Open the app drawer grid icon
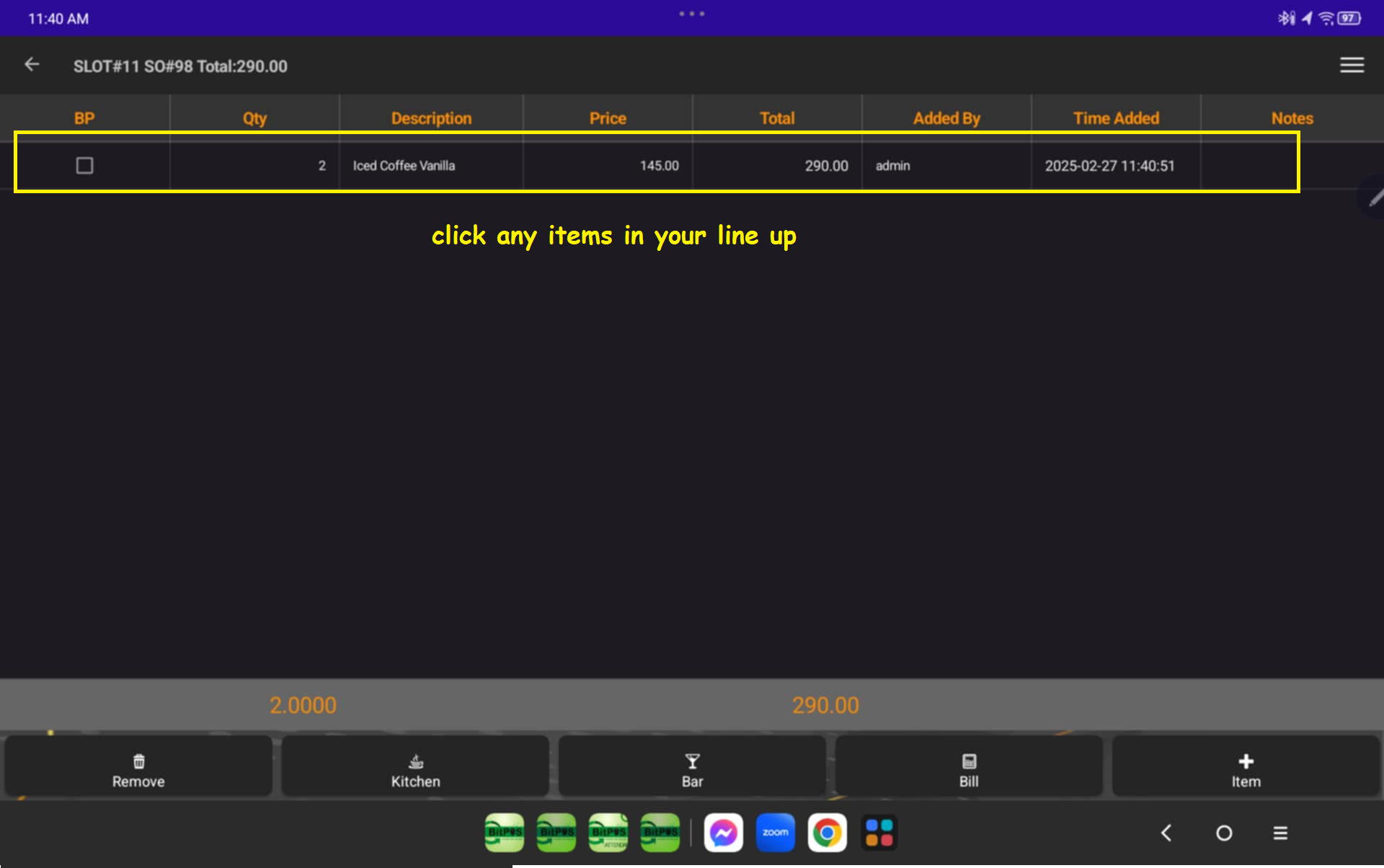Screen dimensions: 1384x868 pyautogui.click(x=879, y=833)
